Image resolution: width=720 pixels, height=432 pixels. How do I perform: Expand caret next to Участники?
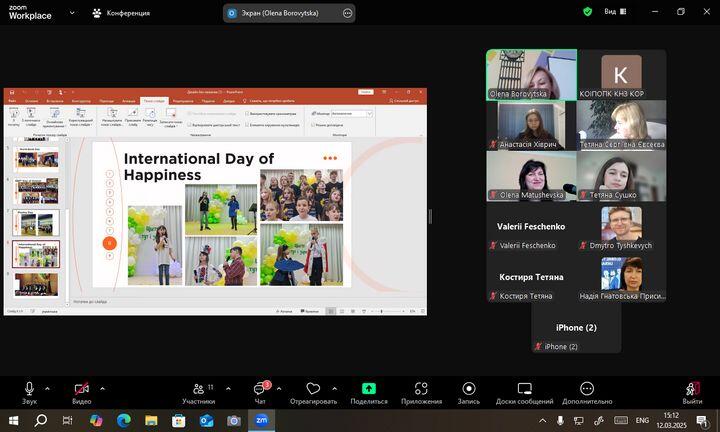(x=228, y=389)
